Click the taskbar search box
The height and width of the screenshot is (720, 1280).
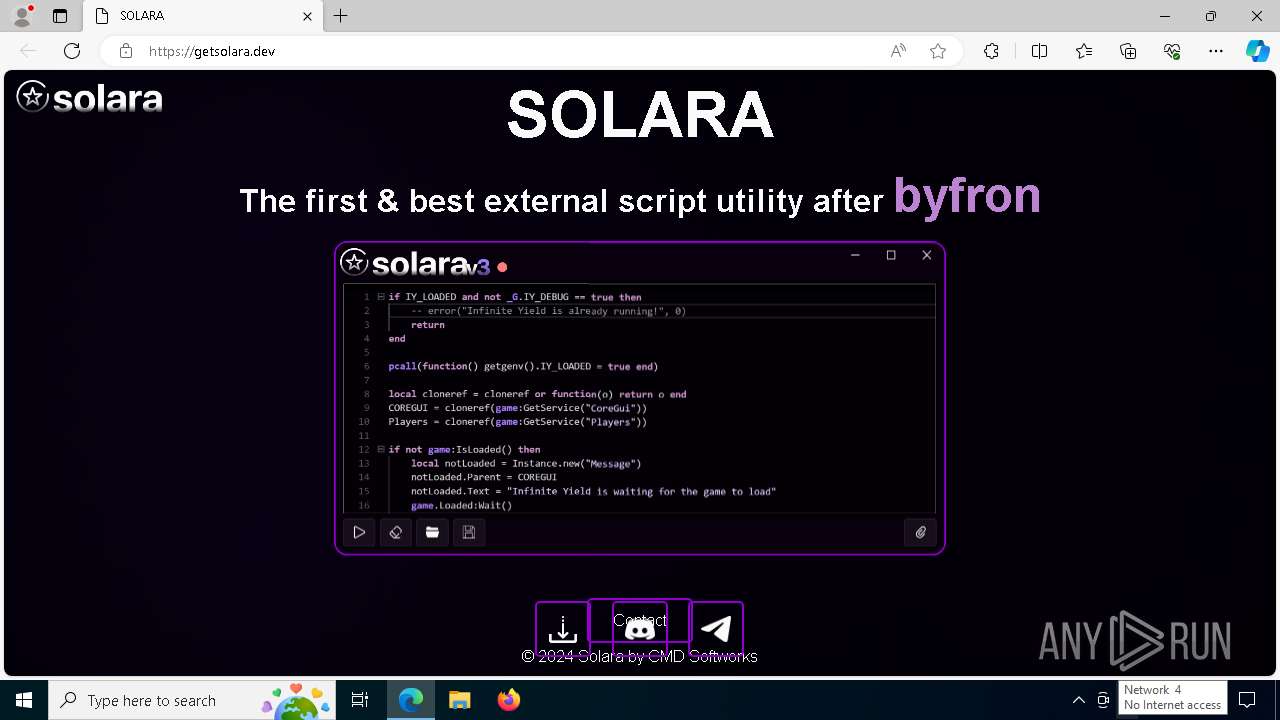click(x=192, y=700)
